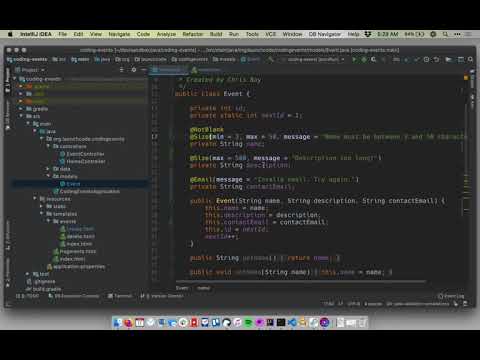Screen dimensions: 480x360
Task: Build the project with the hammer icon
Action: click(x=271, y=60)
